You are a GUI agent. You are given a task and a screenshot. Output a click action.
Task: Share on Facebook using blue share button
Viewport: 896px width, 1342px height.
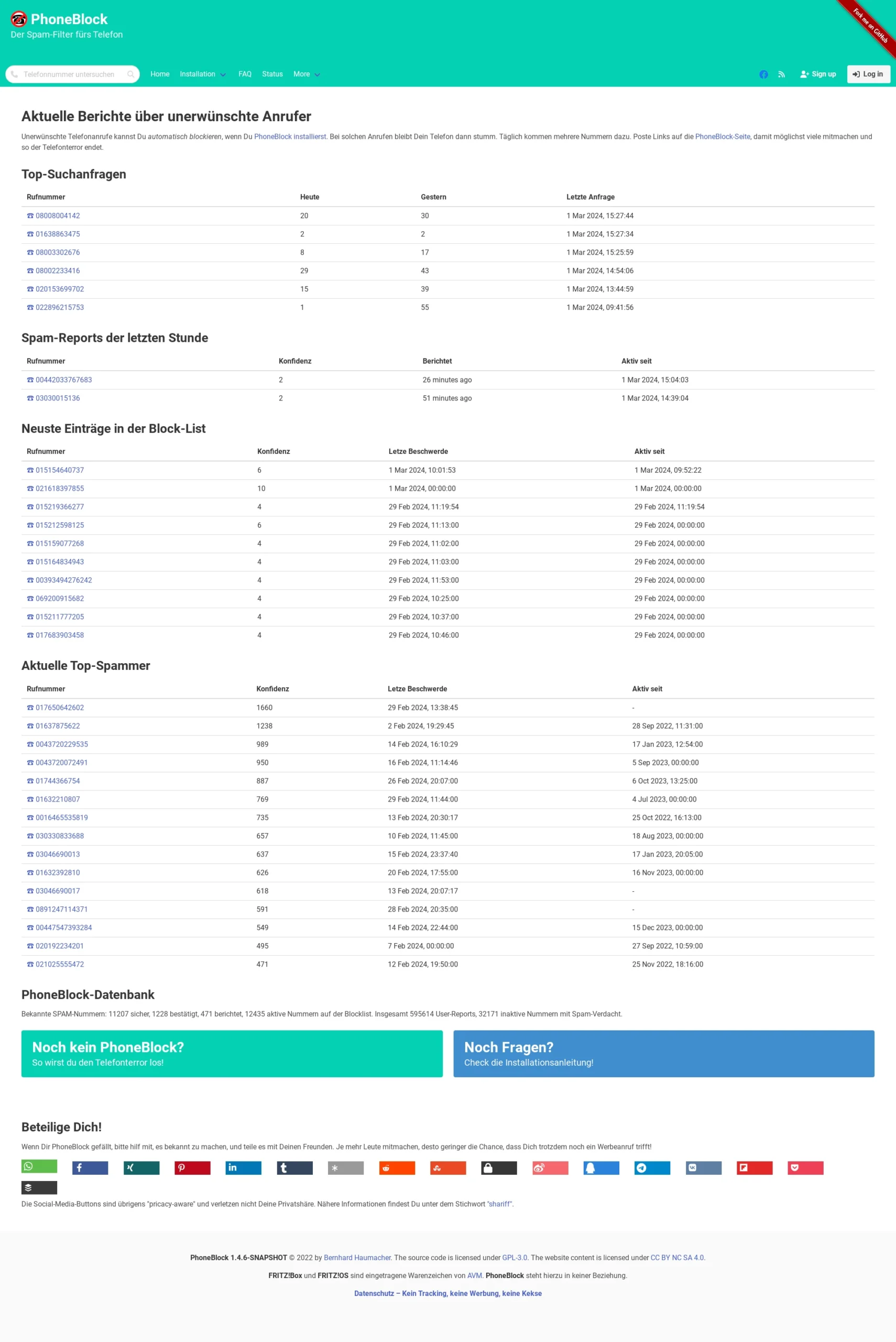(90, 1167)
